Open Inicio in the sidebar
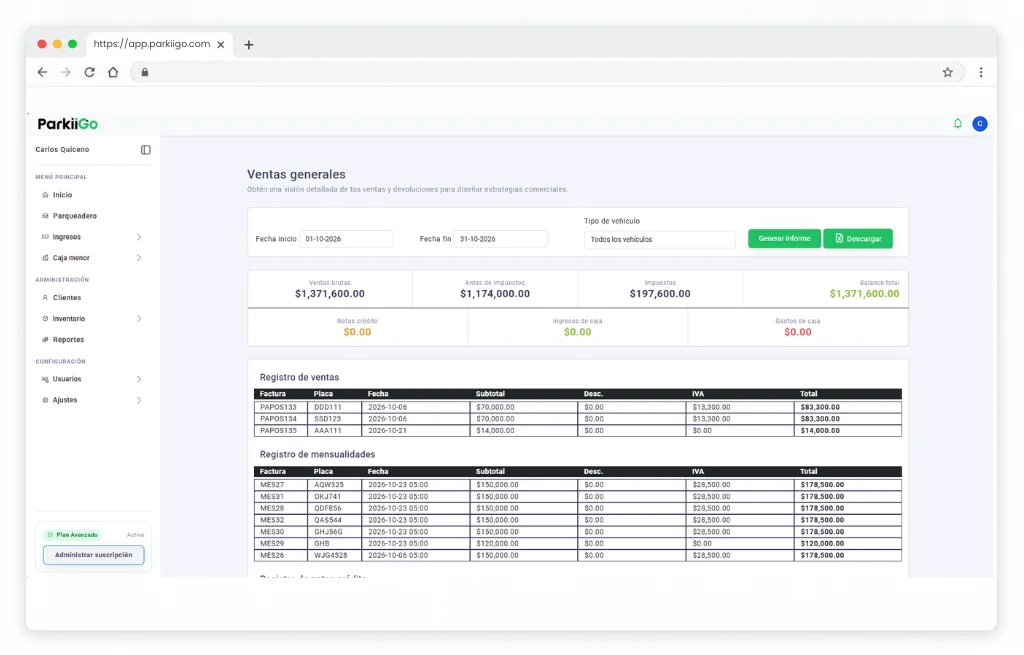This screenshot has width=1024, height=655. click(x=62, y=195)
